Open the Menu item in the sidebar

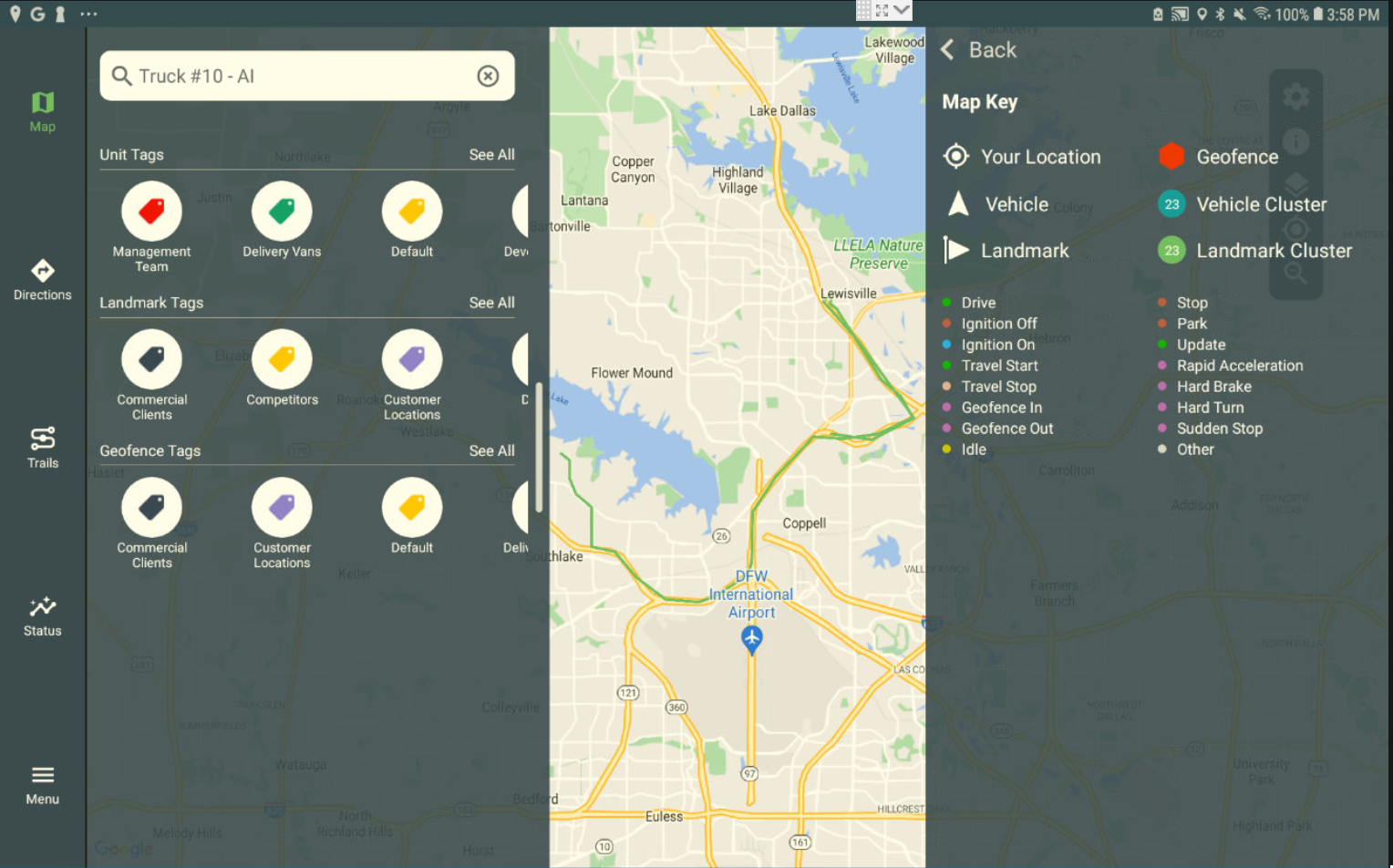pos(42,781)
